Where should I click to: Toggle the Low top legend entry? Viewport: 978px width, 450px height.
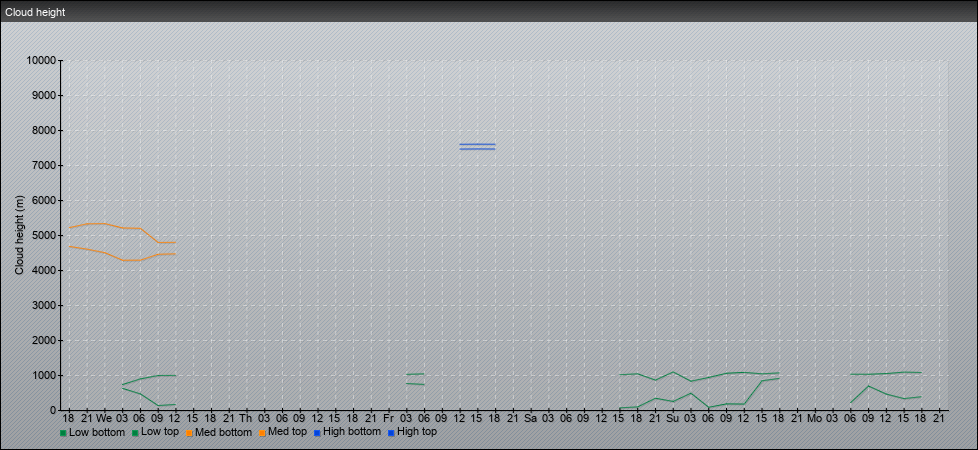(x=155, y=432)
